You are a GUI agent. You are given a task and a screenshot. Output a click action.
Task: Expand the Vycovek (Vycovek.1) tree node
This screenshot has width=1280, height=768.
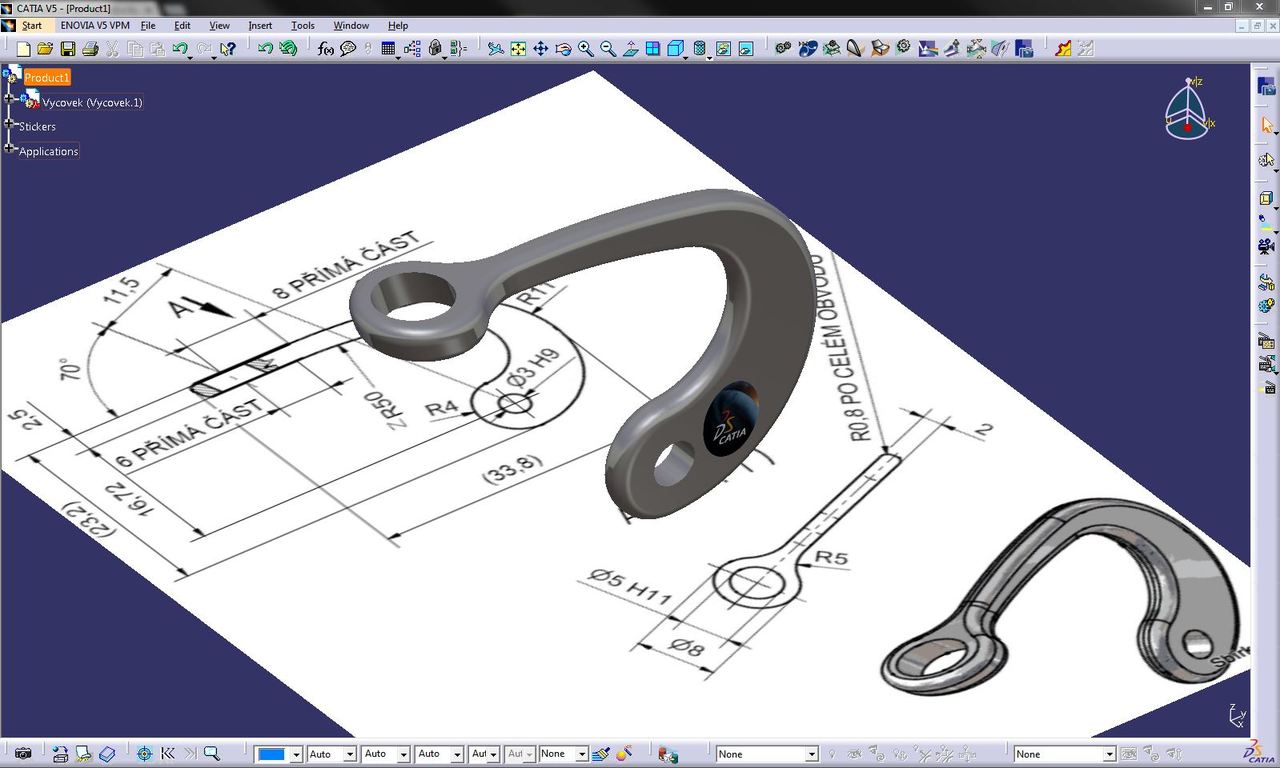[10, 98]
